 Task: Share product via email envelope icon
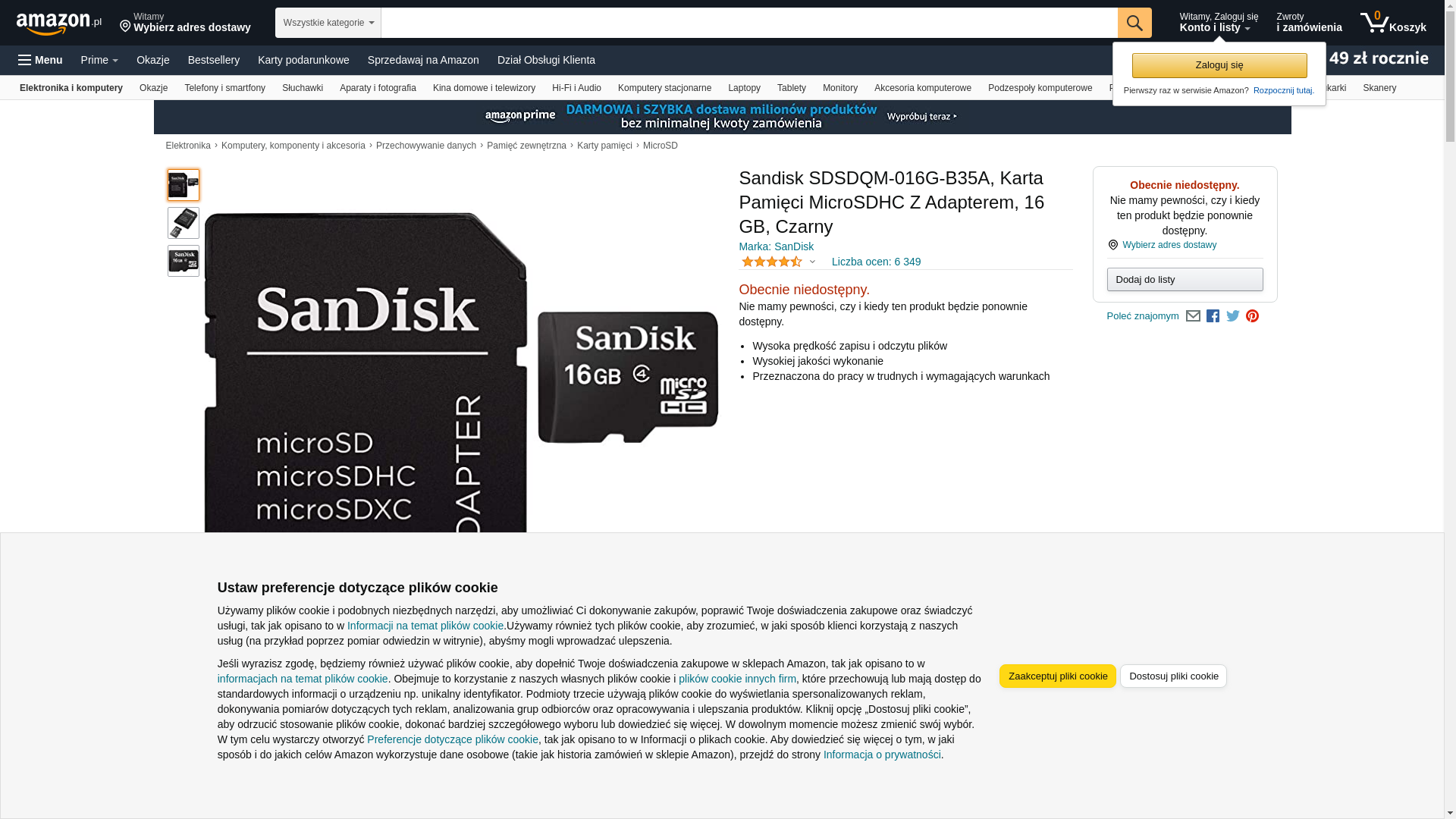coord(1193,316)
